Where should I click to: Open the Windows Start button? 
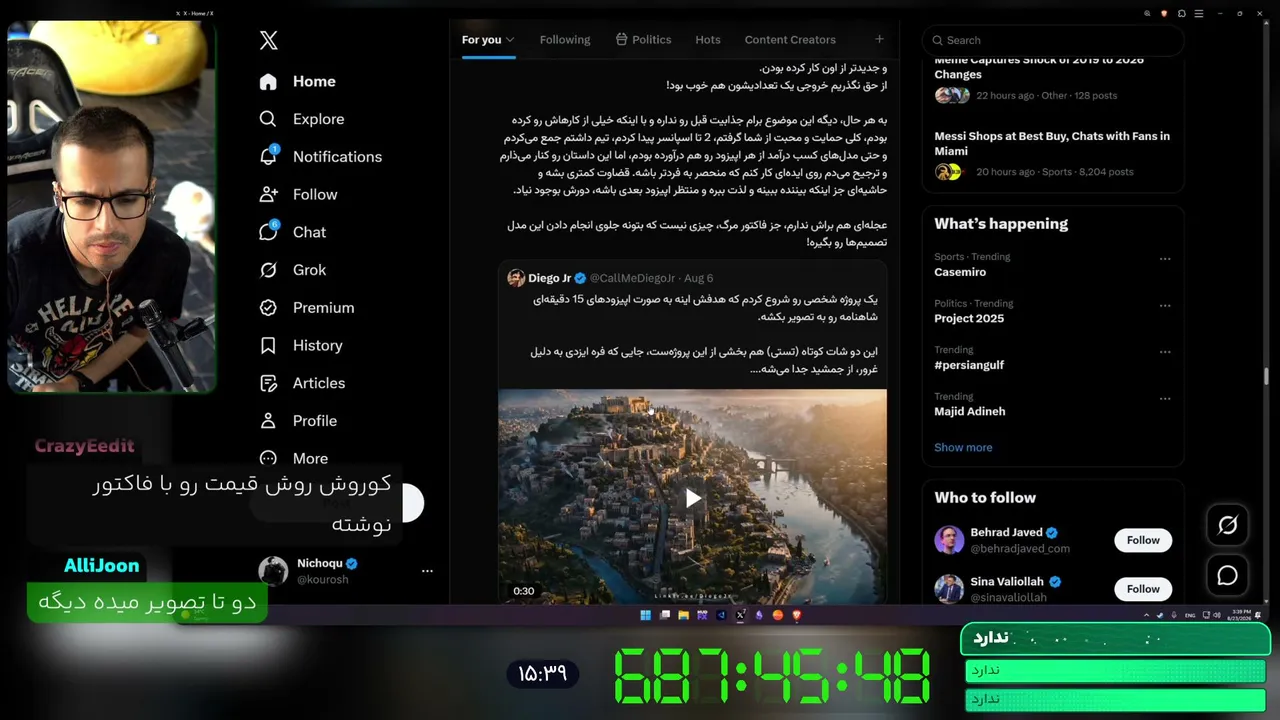click(645, 615)
